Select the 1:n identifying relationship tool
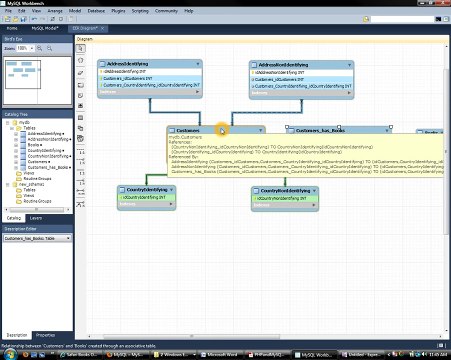Screen dimensions: 451x360 click(x=81, y=182)
